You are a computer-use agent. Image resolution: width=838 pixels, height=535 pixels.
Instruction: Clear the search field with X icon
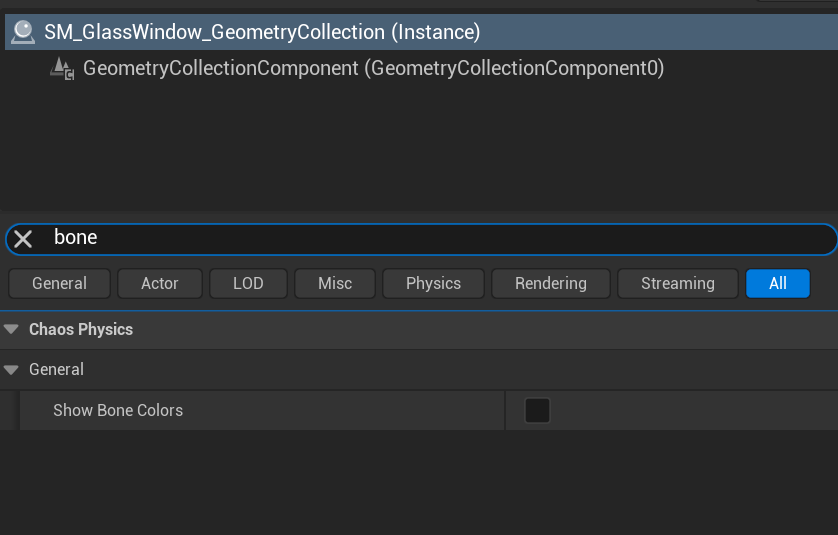(x=23, y=238)
